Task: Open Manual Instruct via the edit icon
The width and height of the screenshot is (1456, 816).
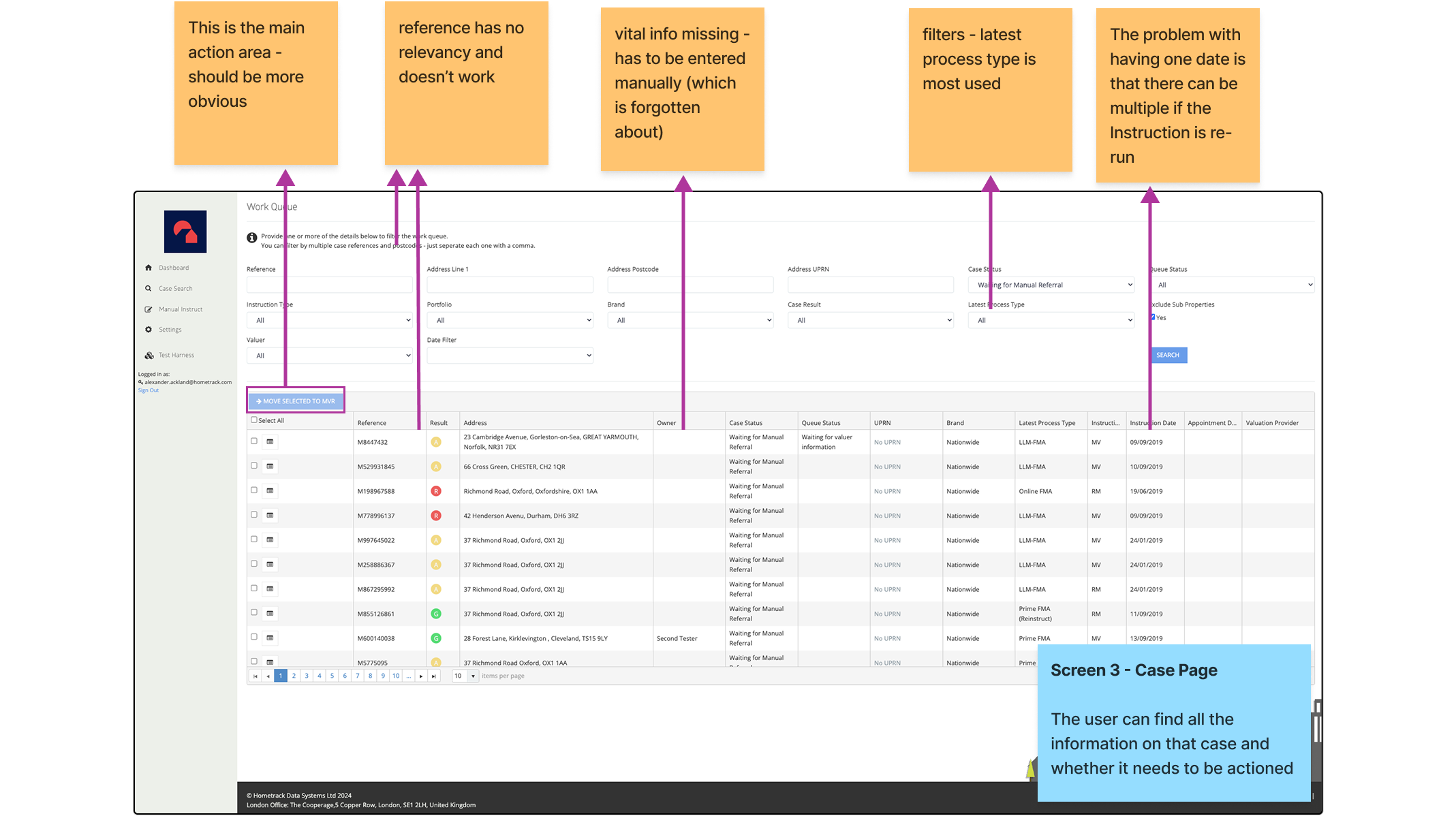Action: pyautogui.click(x=149, y=309)
